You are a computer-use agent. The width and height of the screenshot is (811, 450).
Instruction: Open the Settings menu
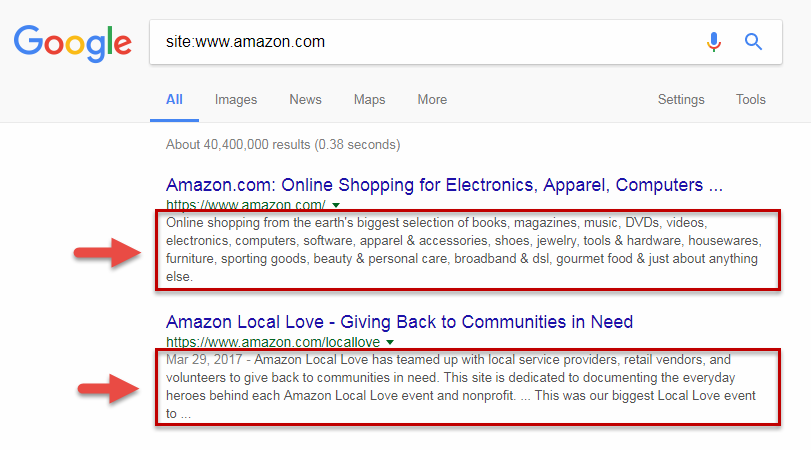[x=681, y=100]
